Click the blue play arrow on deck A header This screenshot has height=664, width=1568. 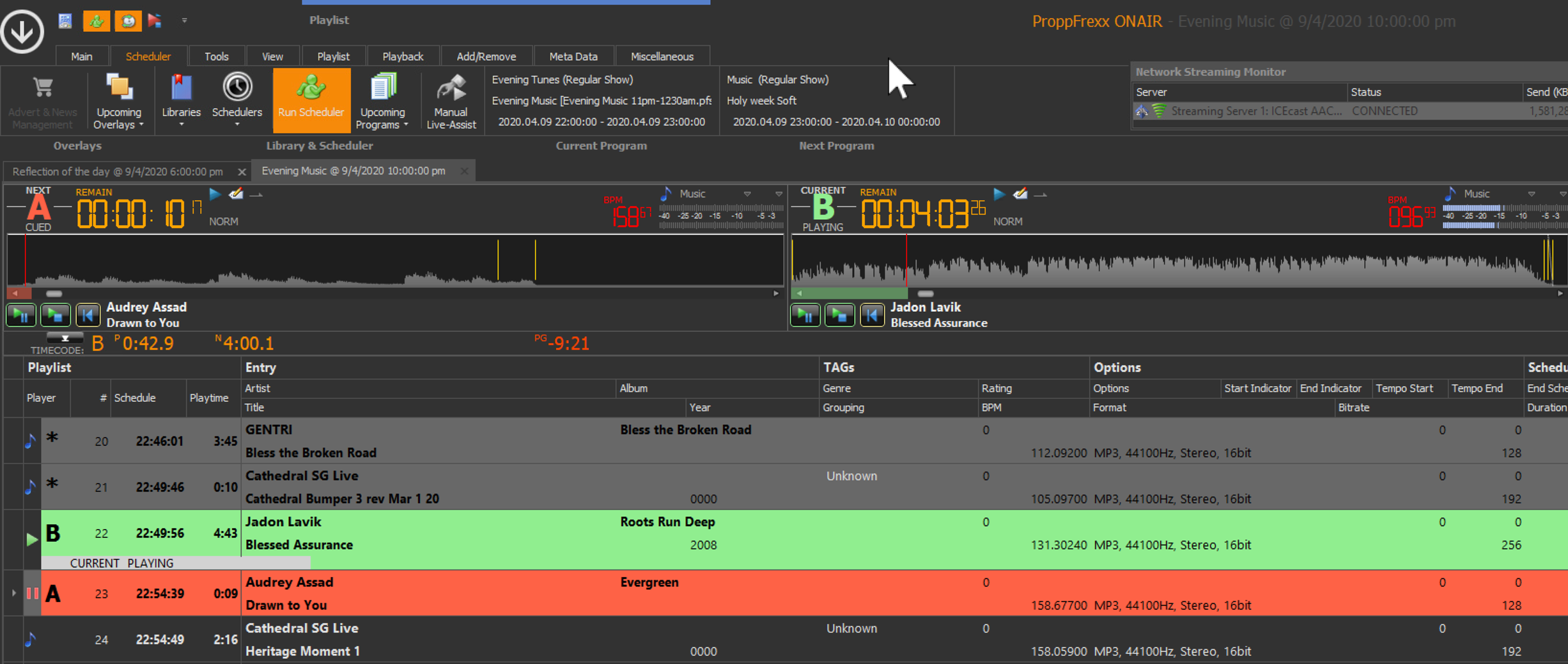pyautogui.click(x=215, y=194)
